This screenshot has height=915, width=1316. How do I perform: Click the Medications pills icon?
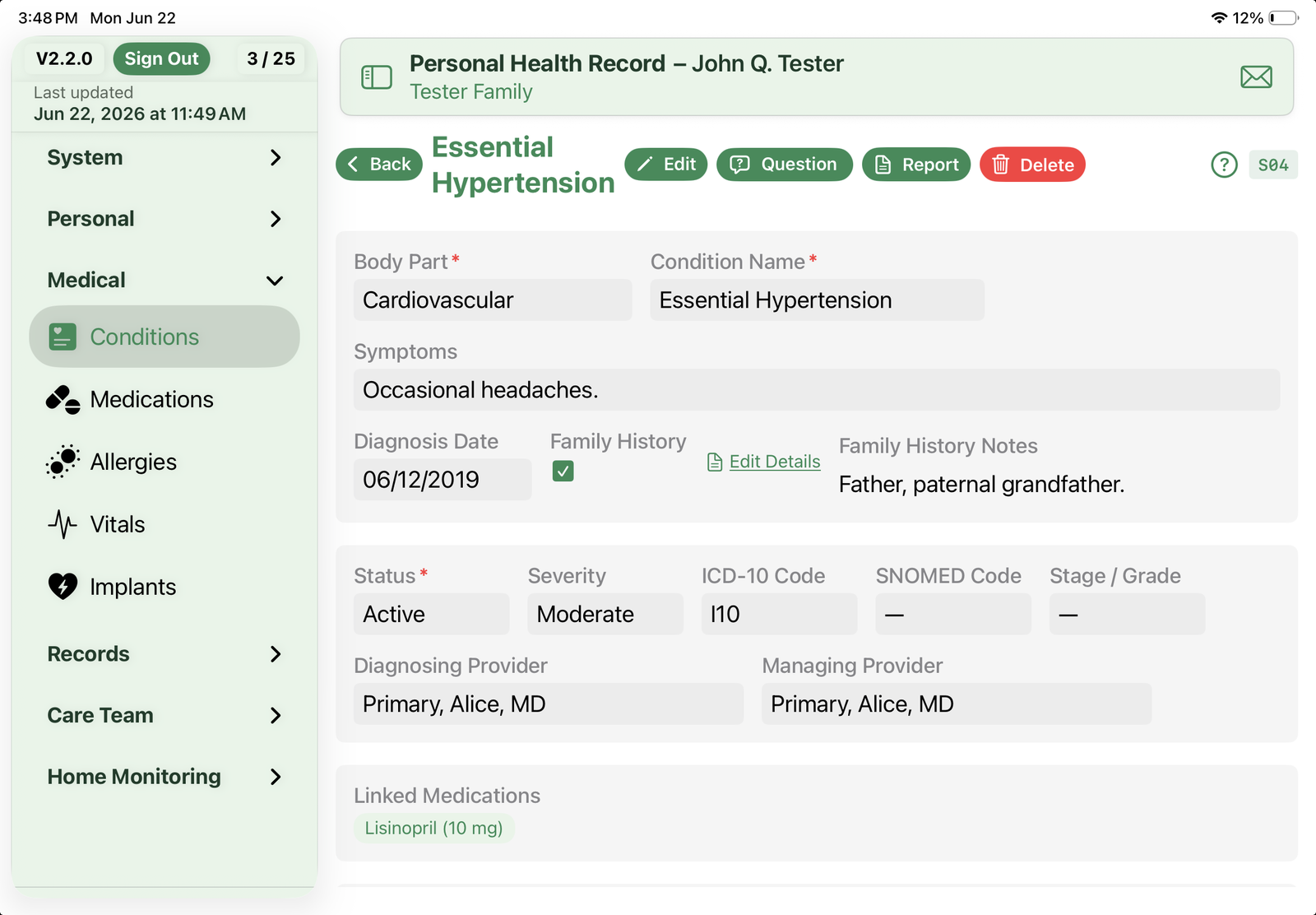(63, 400)
